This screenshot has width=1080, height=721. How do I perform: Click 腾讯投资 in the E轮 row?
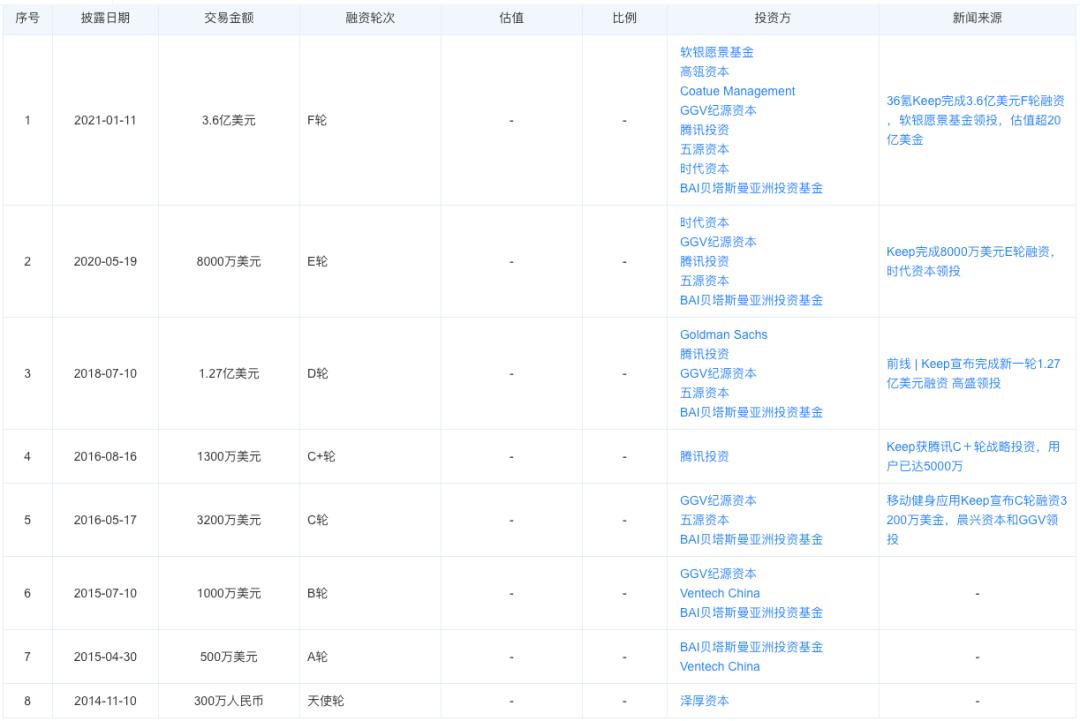(x=704, y=262)
